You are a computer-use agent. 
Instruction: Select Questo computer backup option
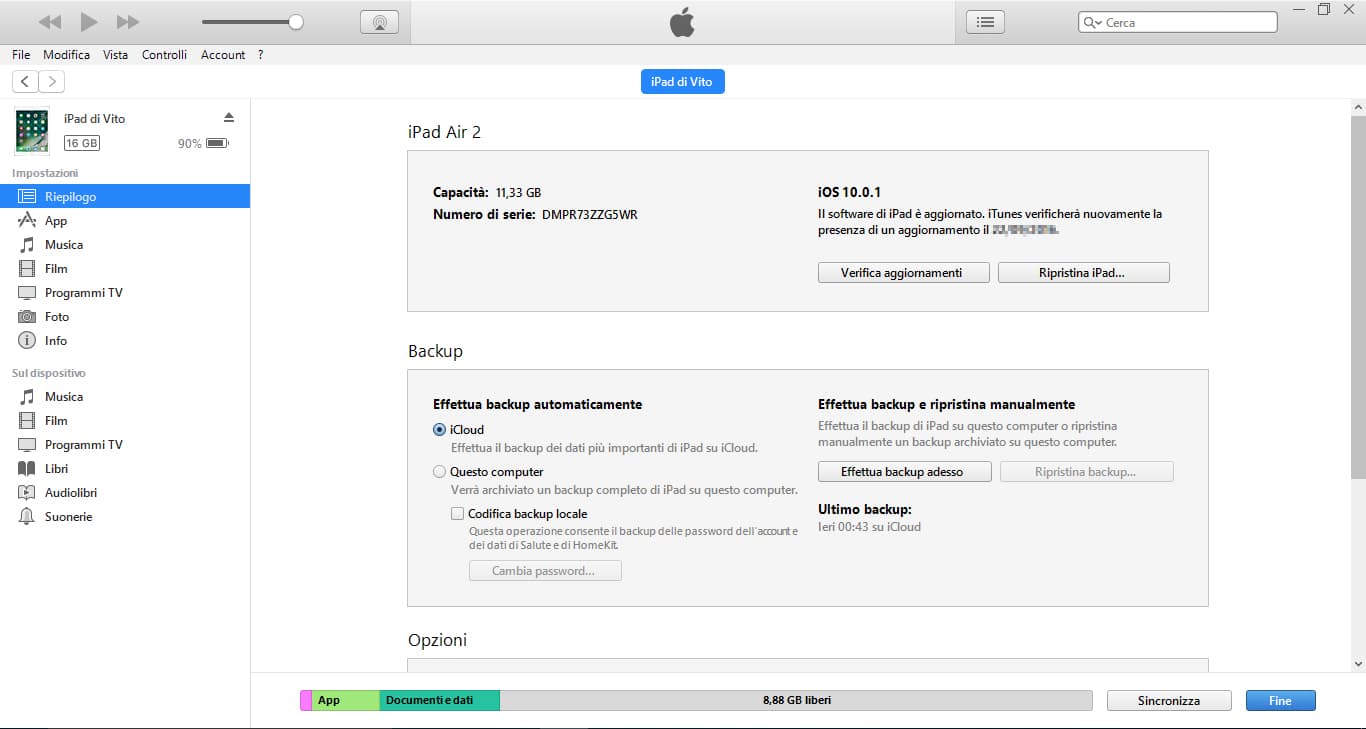440,472
